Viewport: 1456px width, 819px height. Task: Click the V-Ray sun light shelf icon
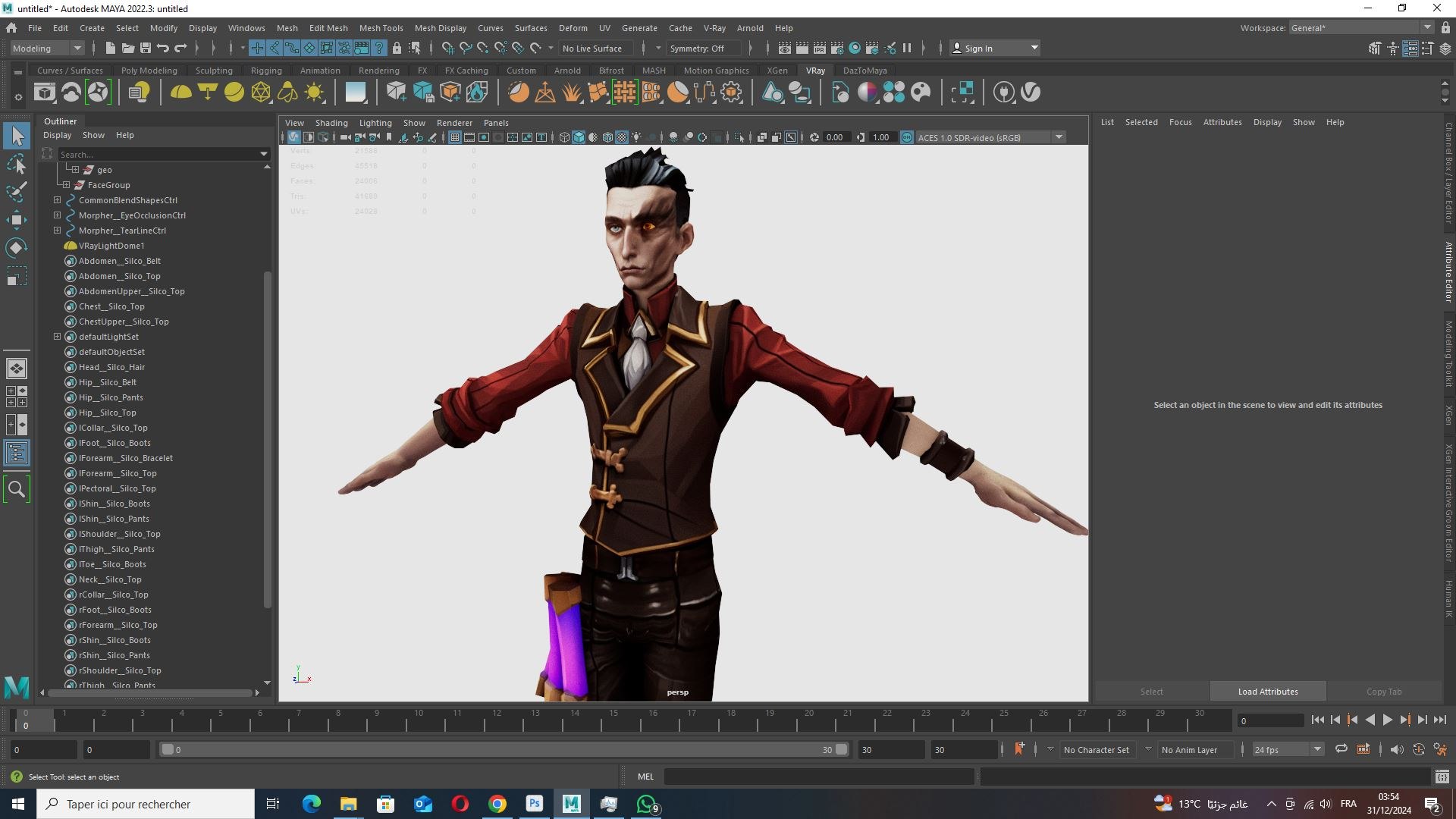pyautogui.click(x=314, y=93)
